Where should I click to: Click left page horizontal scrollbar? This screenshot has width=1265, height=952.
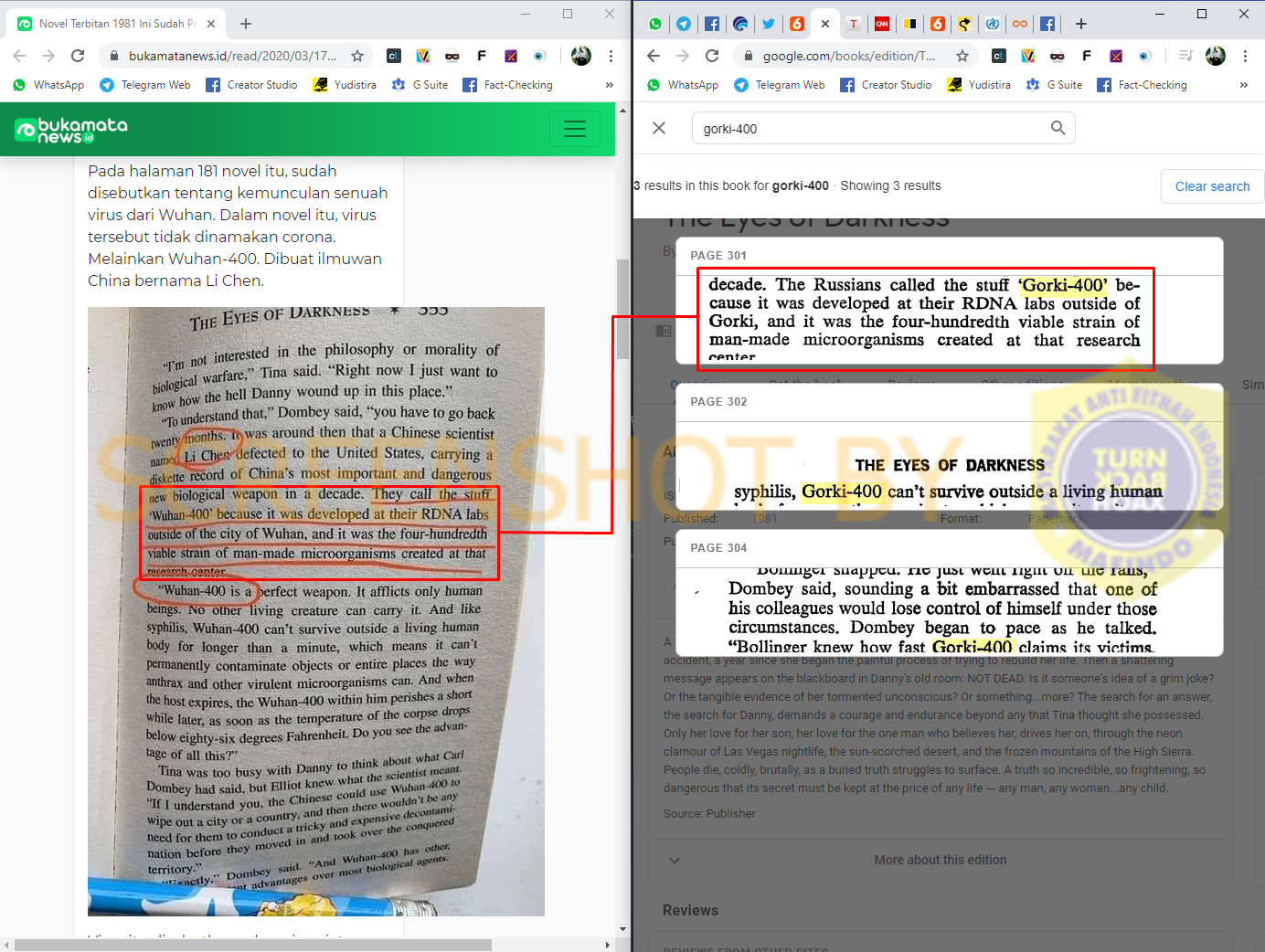(x=254, y=945)
